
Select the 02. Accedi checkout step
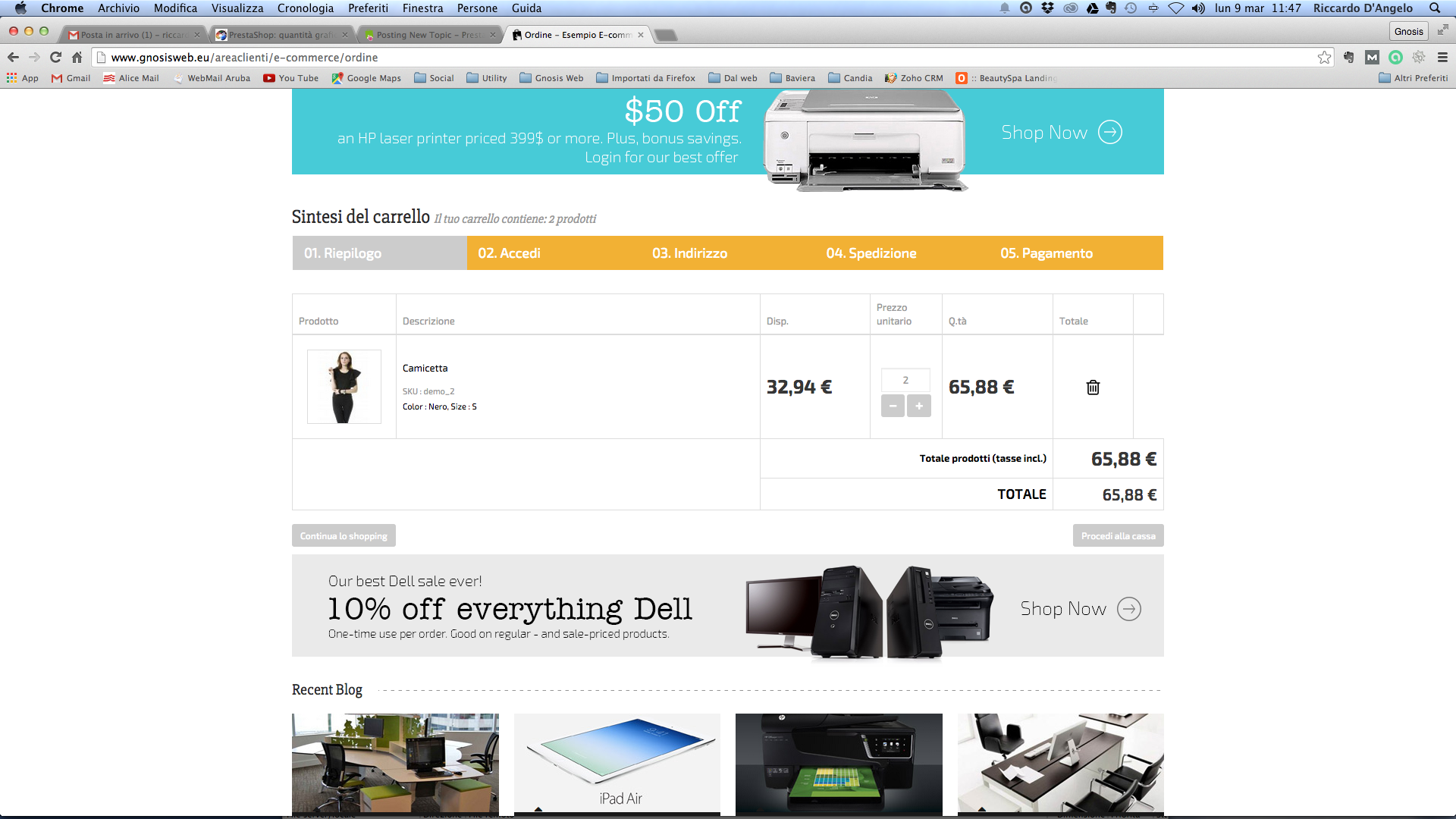coord(509,253)
